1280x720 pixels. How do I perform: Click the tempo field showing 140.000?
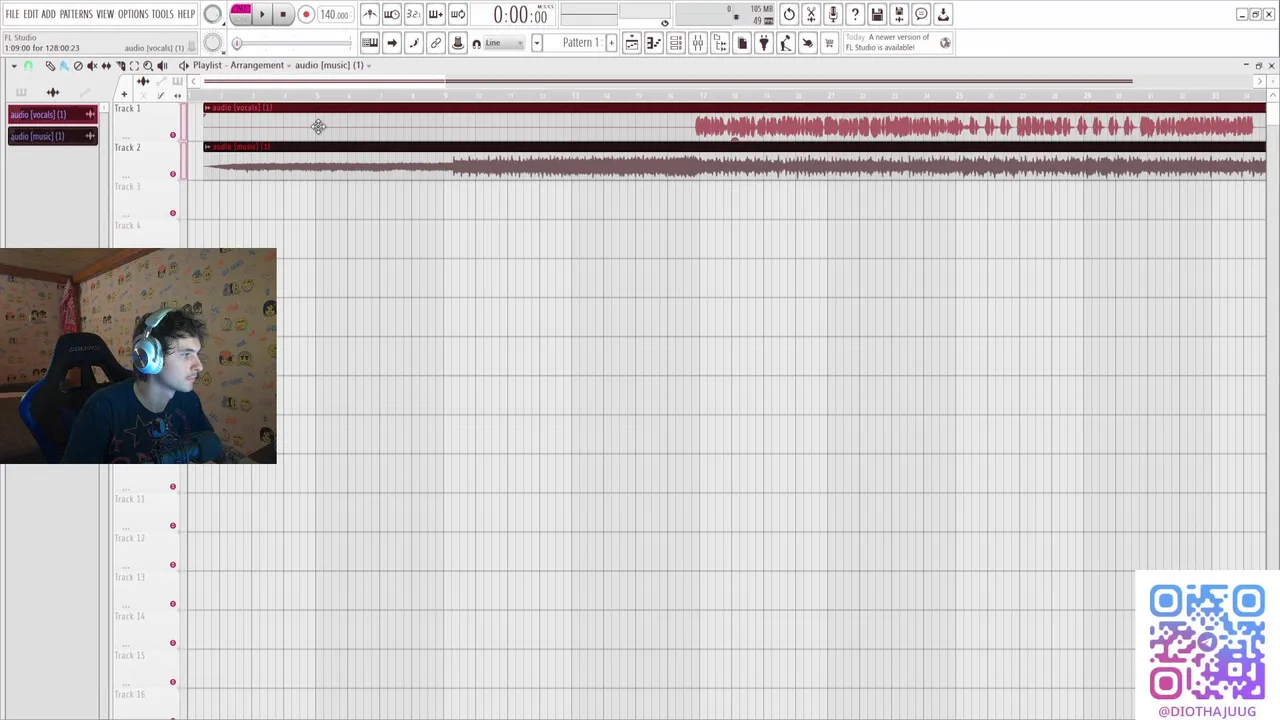point(334,15)
